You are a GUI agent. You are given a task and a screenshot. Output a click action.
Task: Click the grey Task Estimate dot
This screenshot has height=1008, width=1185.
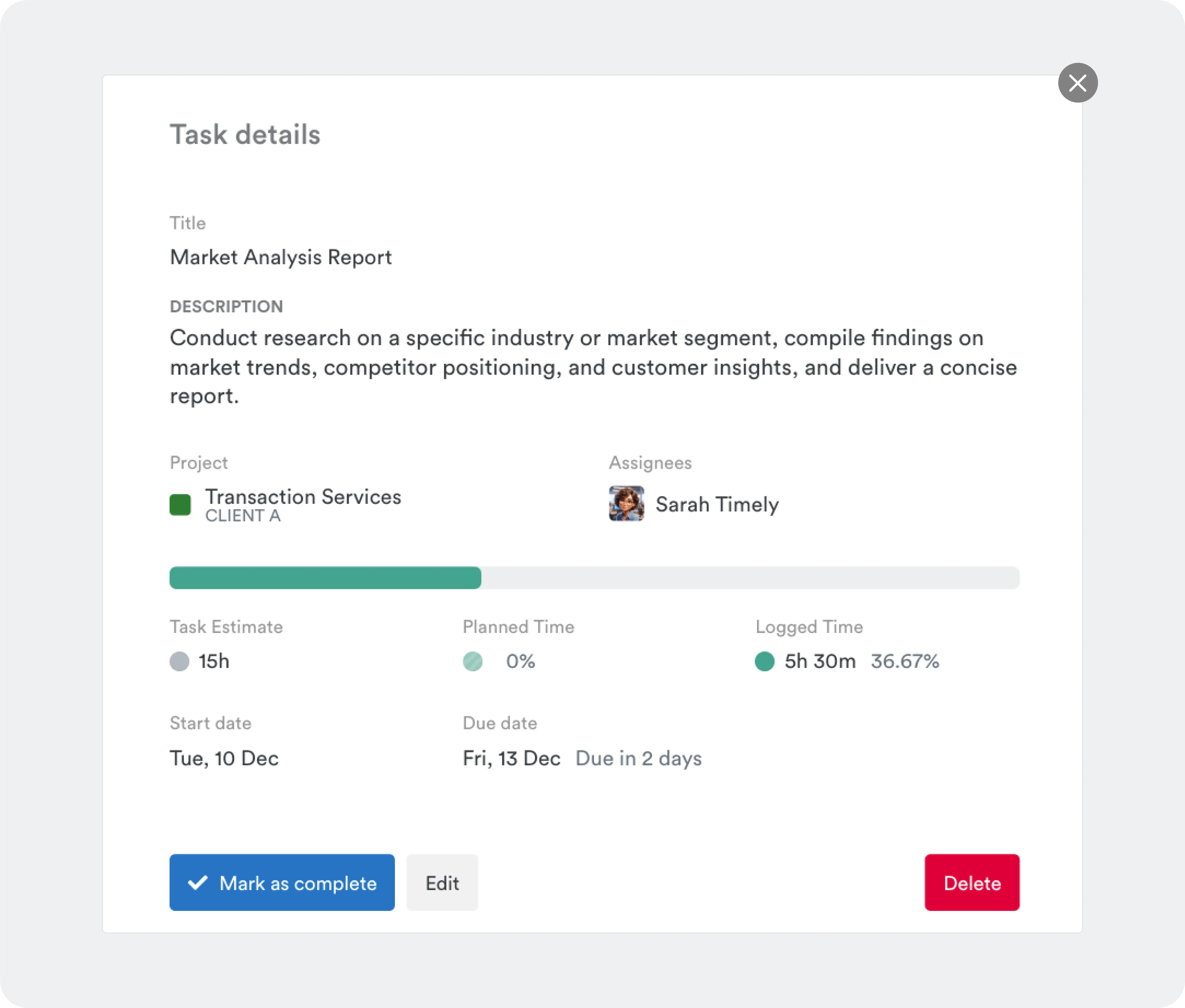coord(179,661)
